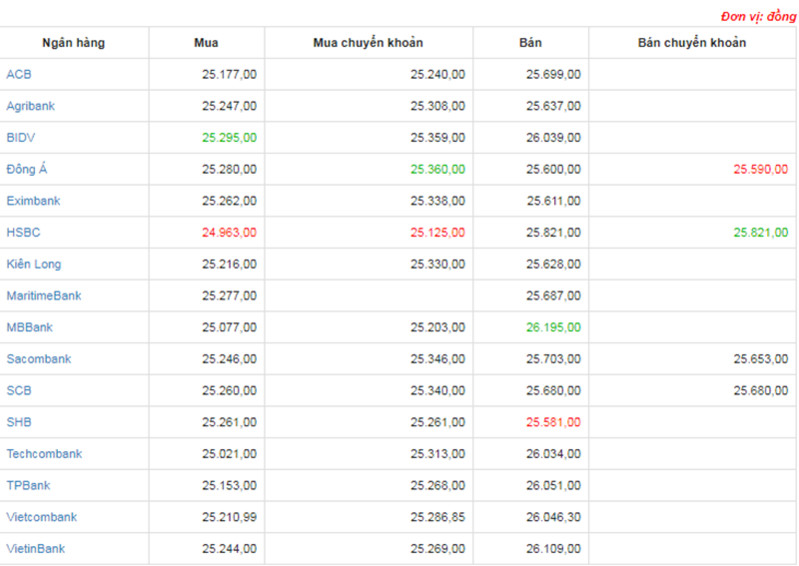Image resolution: width=799 pixels, height=566 pixels.
Task: Click the Bán chuyển khoản column header
Action: [692, 43]
